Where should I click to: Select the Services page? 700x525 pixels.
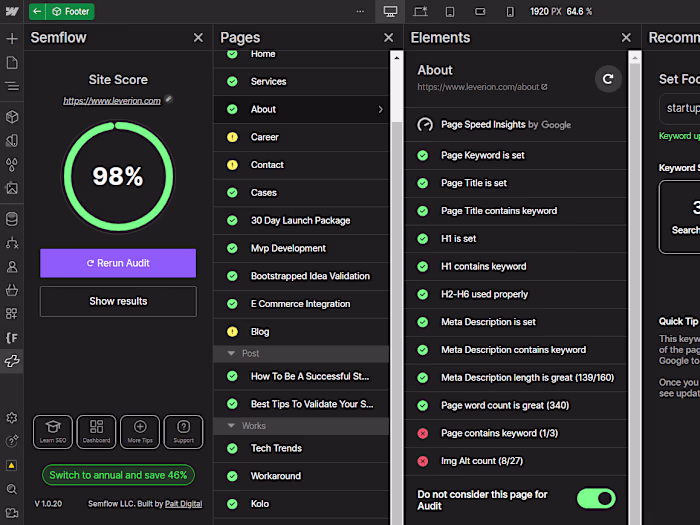[301, 82]
